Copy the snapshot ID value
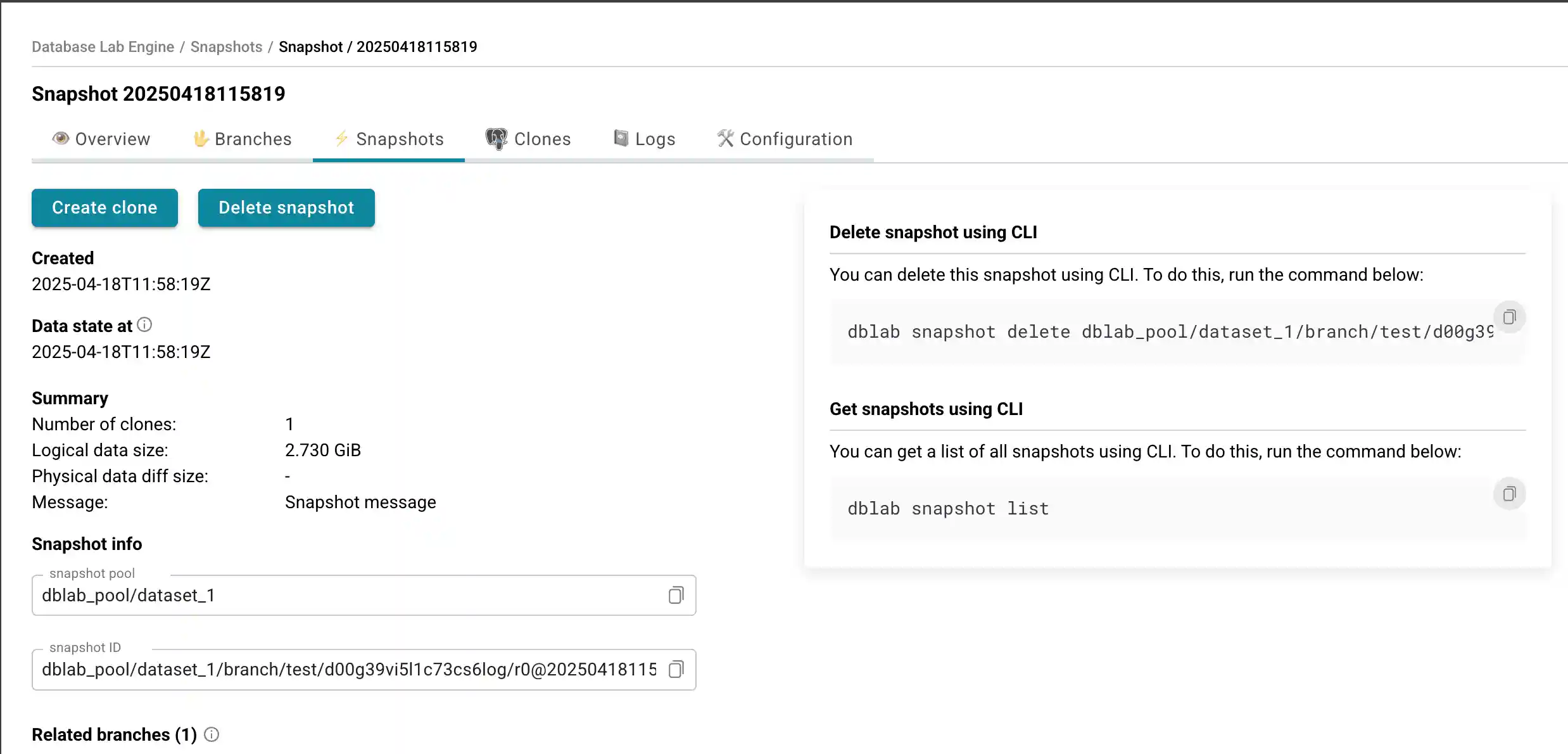 tap(676, 670)
